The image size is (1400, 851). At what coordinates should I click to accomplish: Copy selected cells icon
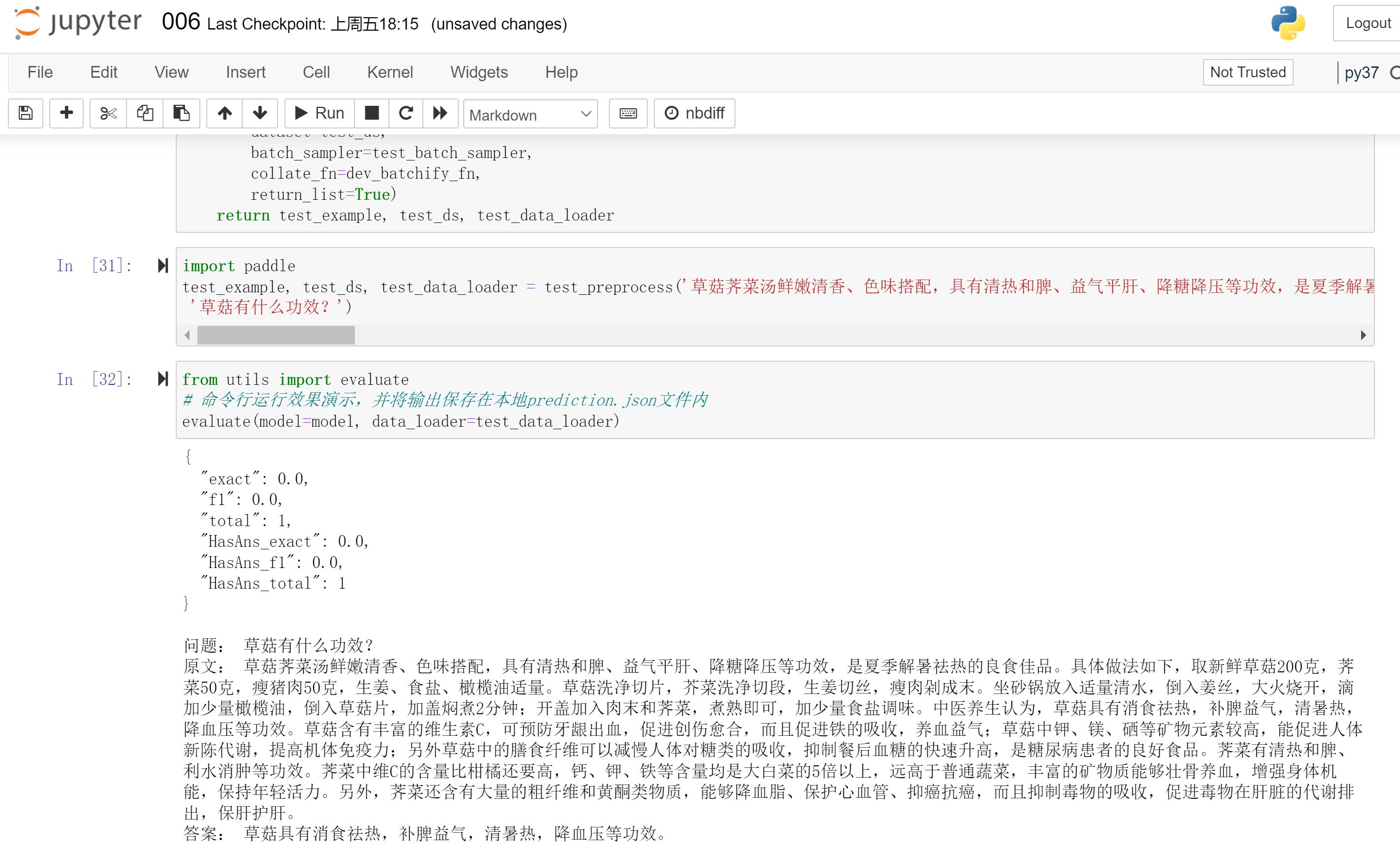click(x=145, y=113)
